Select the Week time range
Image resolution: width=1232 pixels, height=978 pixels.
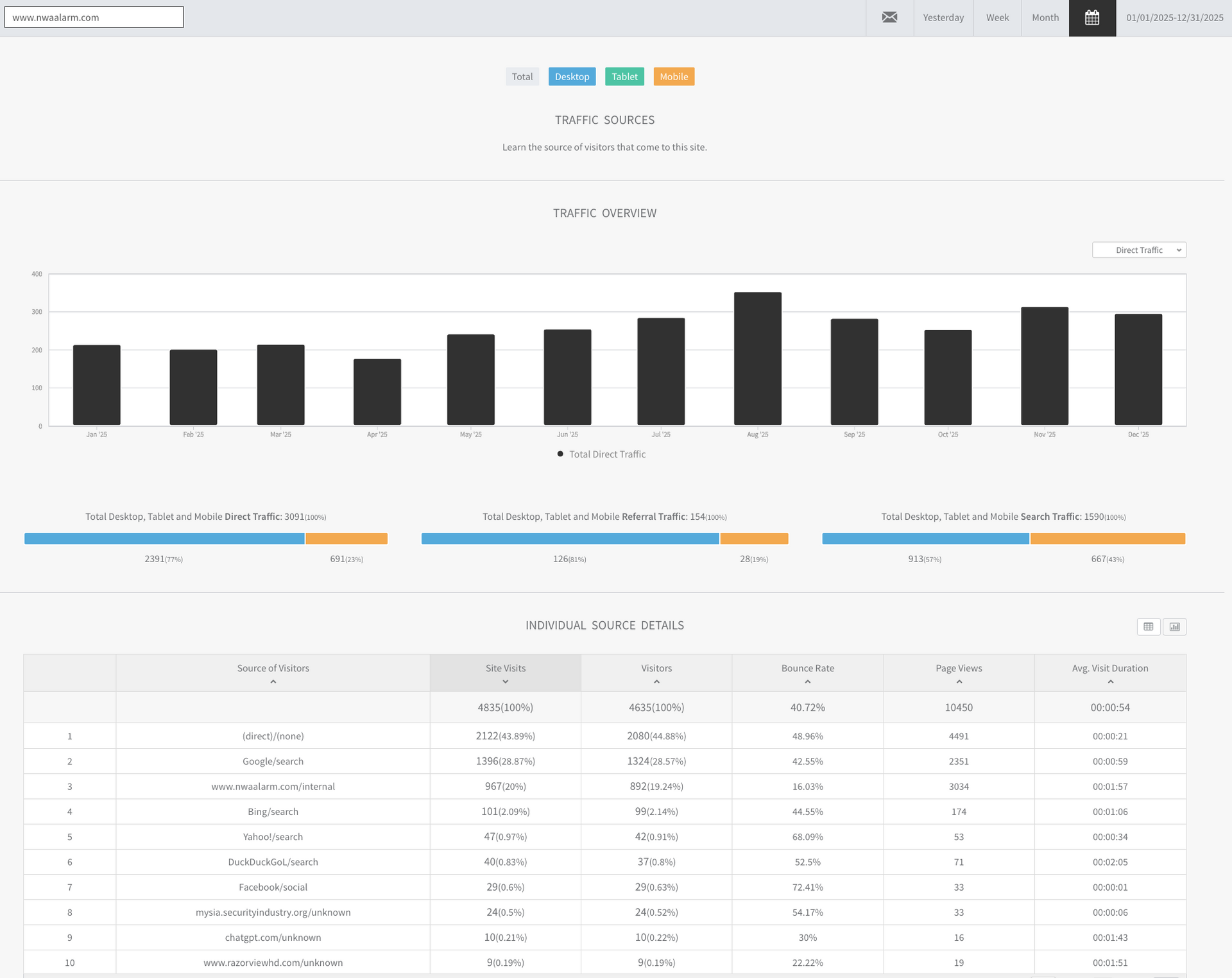pos(997,17)
